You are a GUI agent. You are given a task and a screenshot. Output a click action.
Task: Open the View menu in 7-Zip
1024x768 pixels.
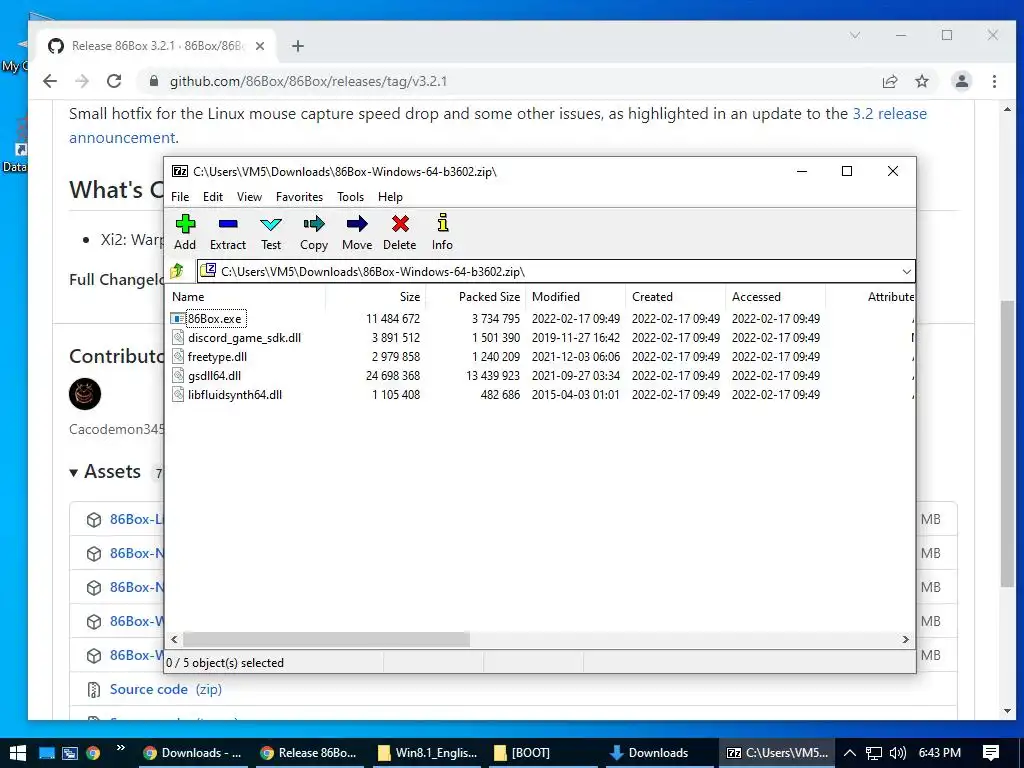tap(249, 197)
